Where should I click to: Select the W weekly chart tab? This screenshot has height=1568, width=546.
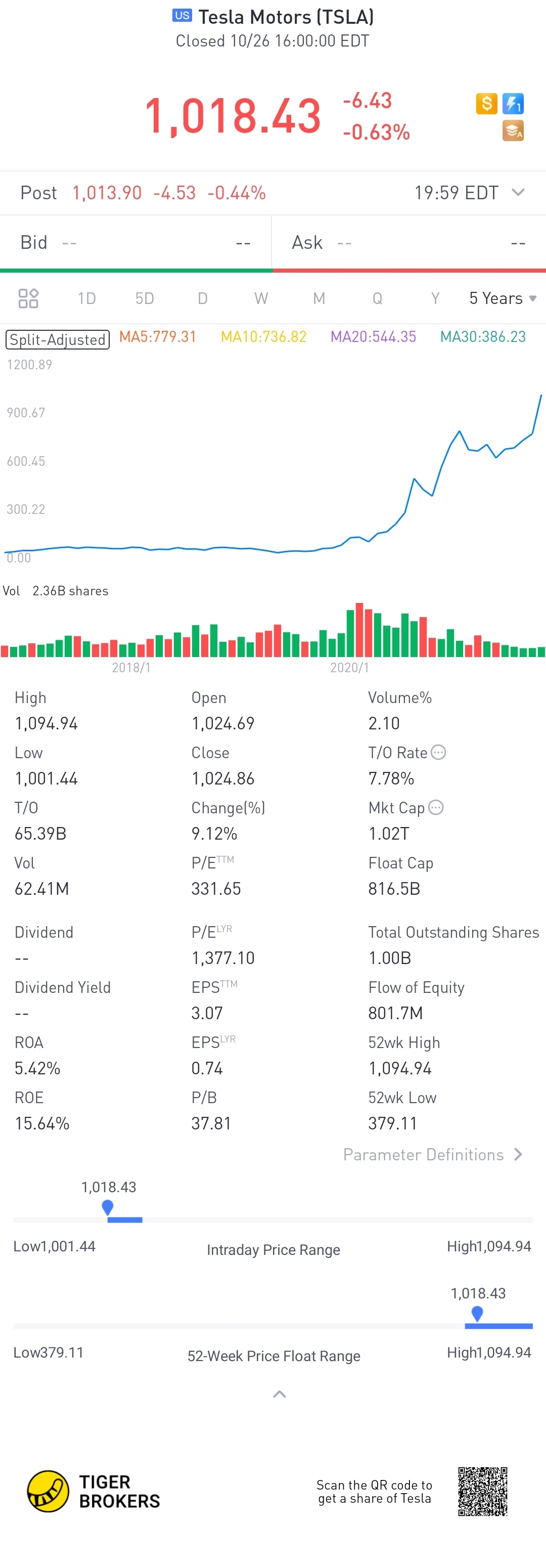(x=261, y=298)
